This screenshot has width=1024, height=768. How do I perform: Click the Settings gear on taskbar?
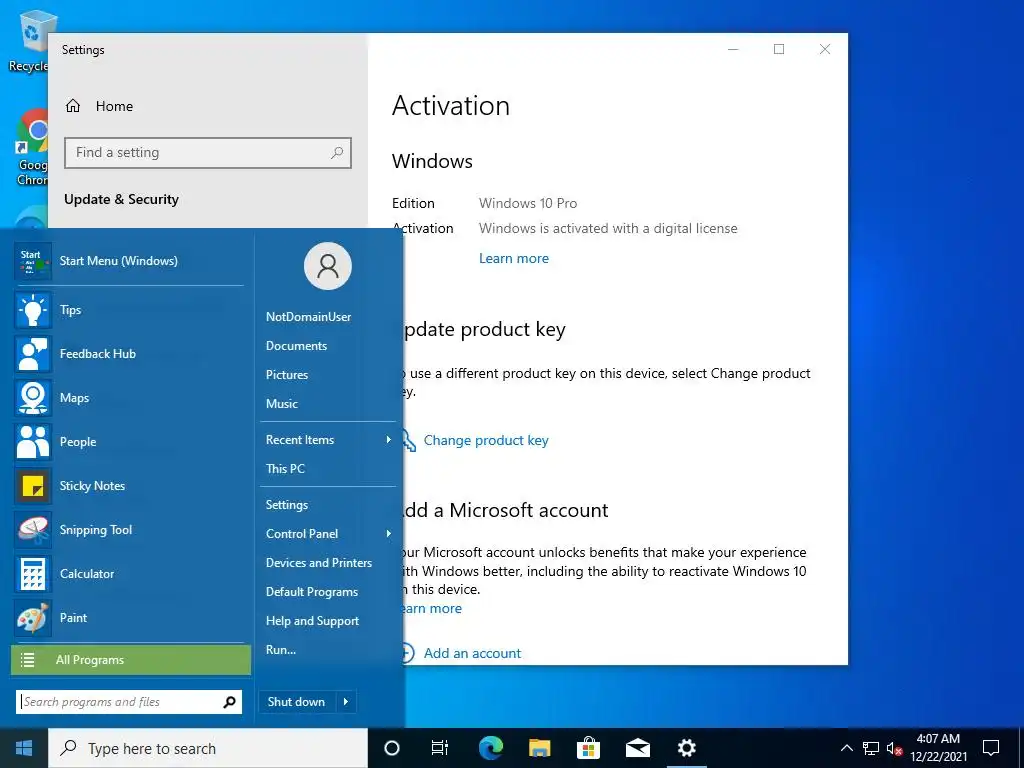point(686,748)
